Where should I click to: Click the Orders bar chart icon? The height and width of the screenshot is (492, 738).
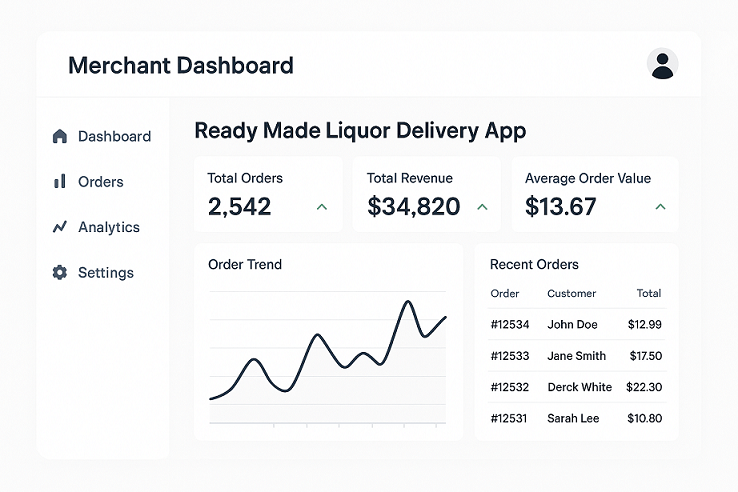click(x=59, y=182)
